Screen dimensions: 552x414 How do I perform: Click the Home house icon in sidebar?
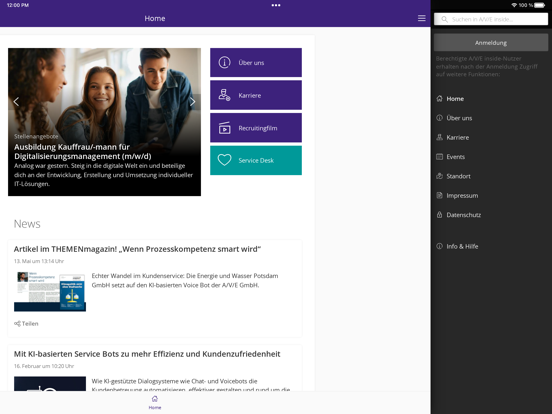click(439, 99)
